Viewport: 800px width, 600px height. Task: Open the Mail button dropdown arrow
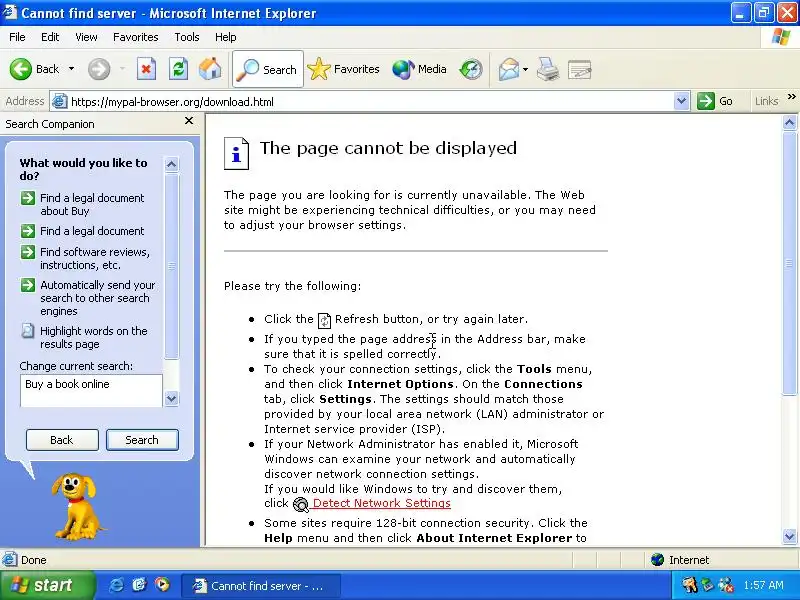[526, 69]
